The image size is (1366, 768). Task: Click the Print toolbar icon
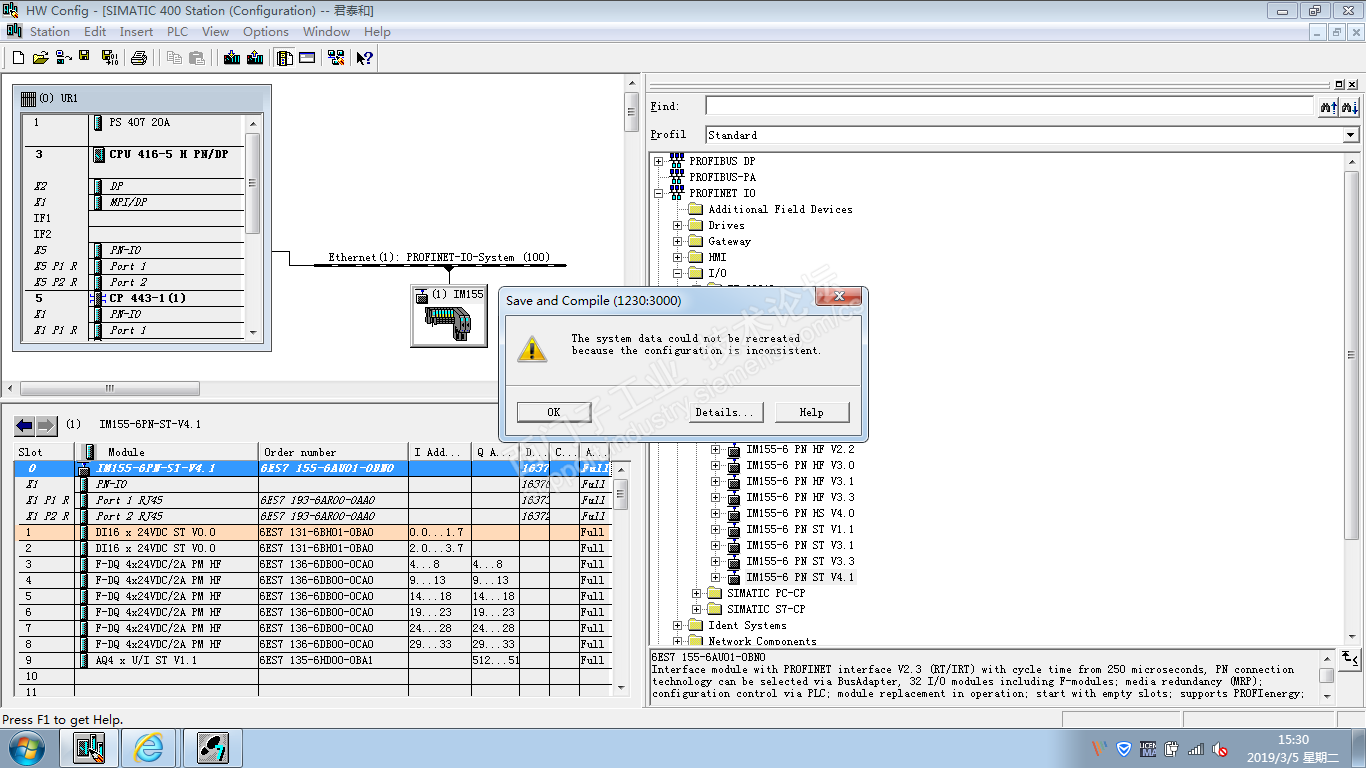[x=139, y=58]
